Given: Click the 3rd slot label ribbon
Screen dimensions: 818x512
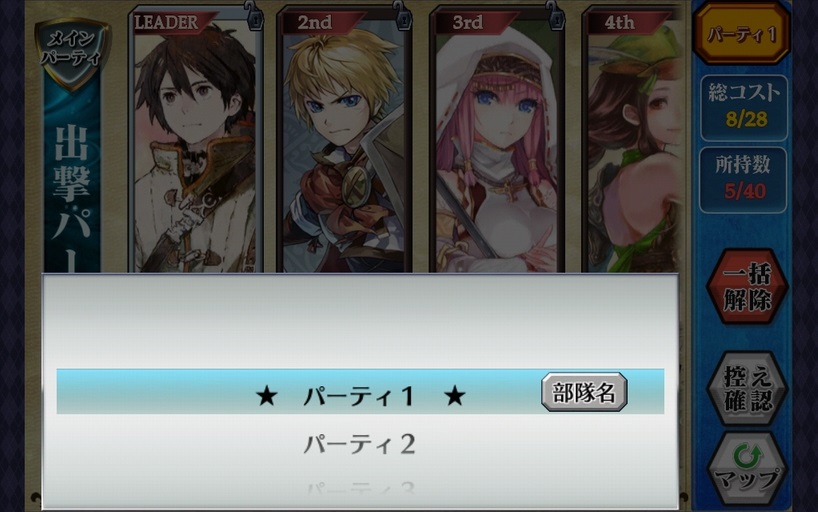Looking at the screenshot, I should pos(473,23).
